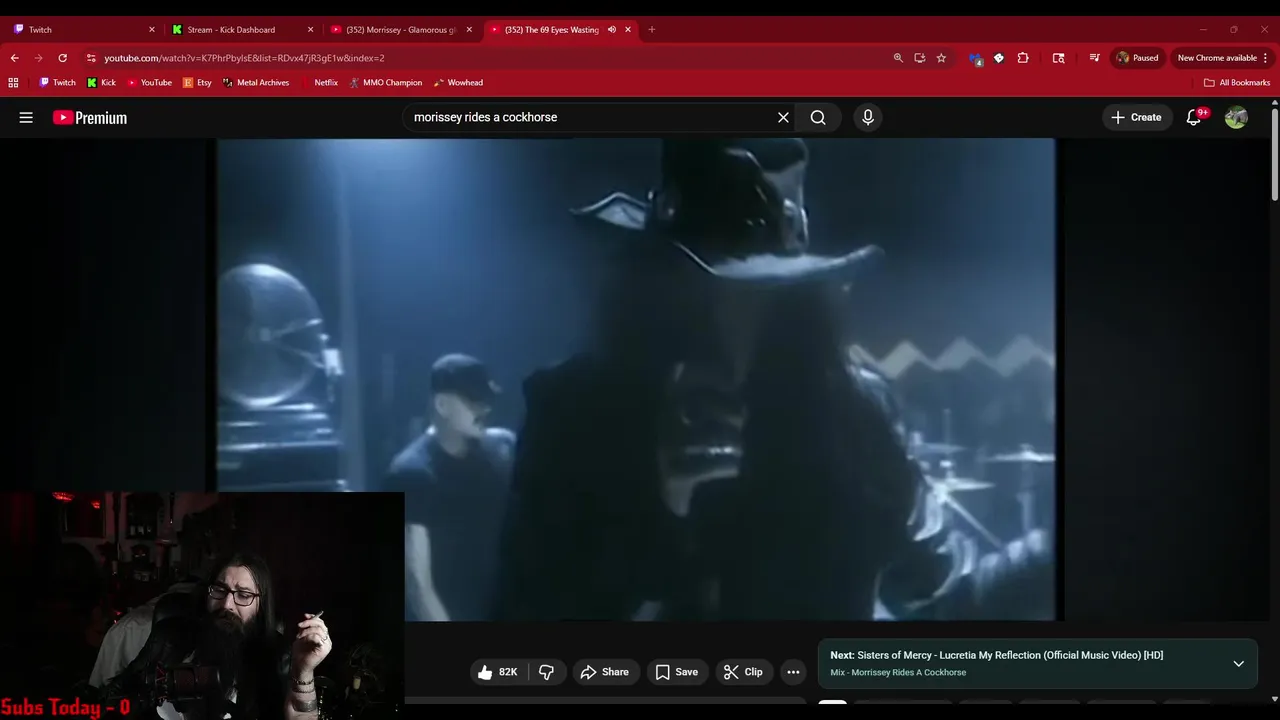Start voice search with the microphone
The height and width of the screenshot is (720, 1280).
tap(867, 117)
